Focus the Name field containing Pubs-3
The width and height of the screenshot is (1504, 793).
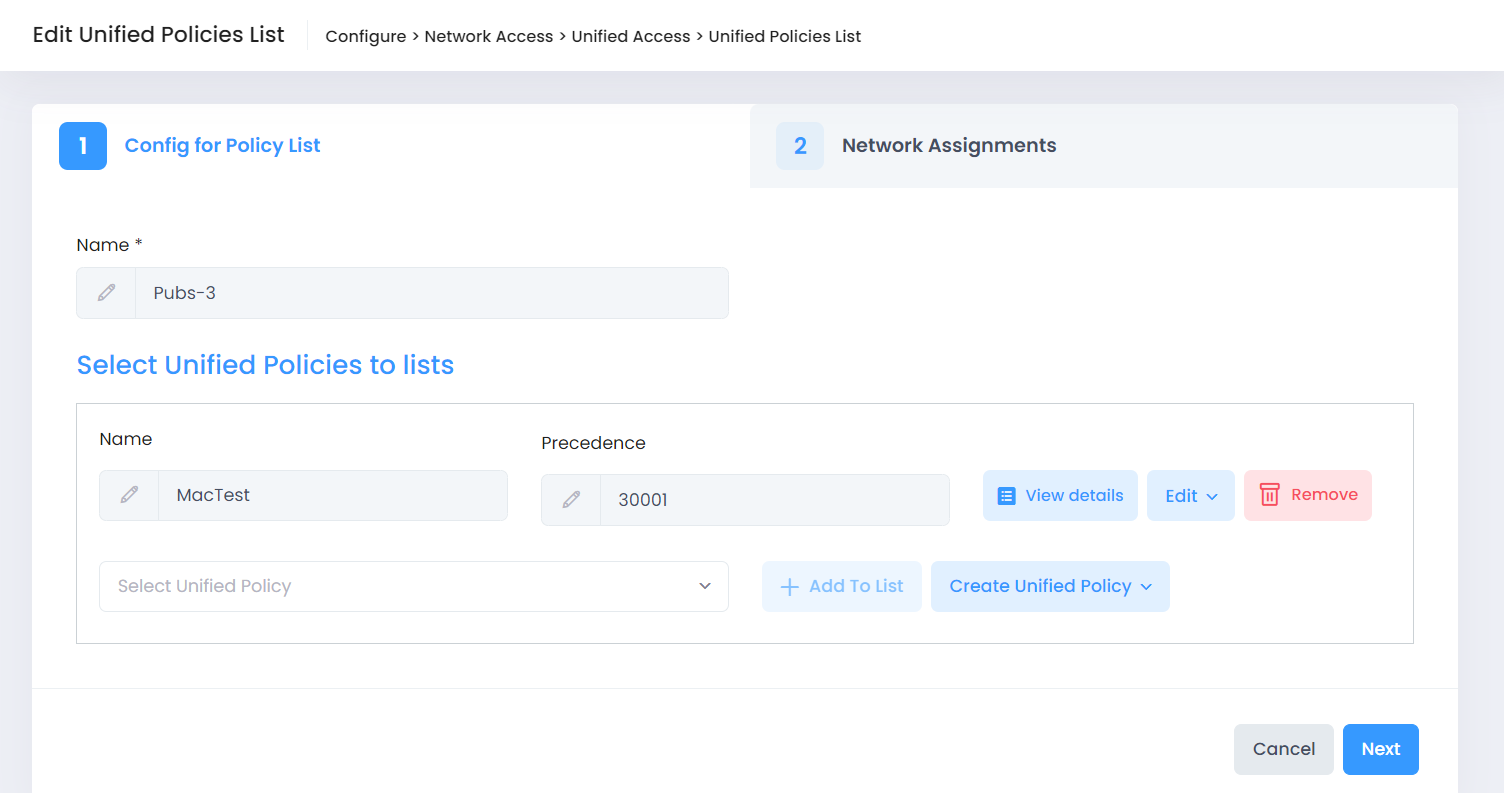coord(430,293)
